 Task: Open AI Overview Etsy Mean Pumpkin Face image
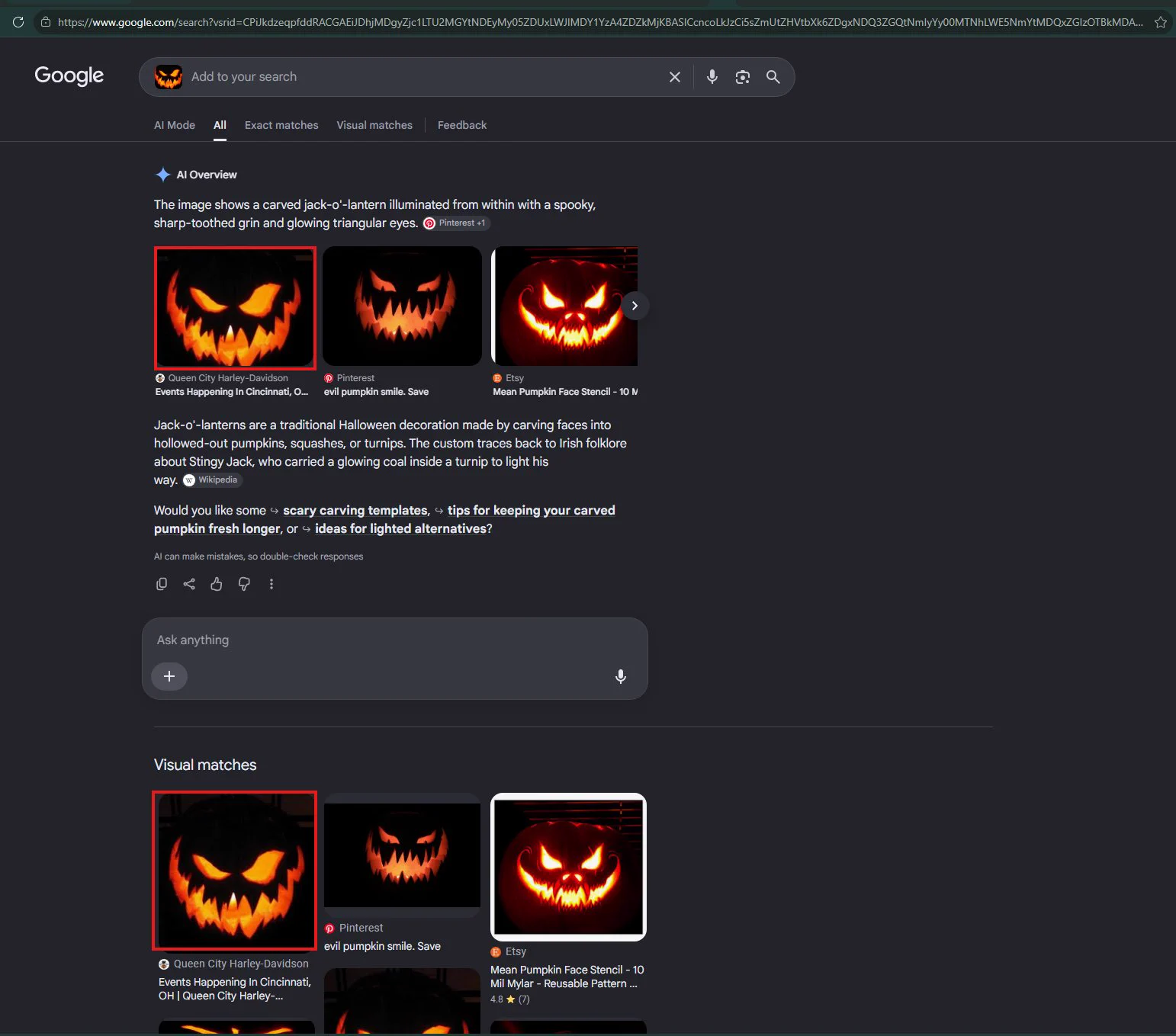[565, 306]
